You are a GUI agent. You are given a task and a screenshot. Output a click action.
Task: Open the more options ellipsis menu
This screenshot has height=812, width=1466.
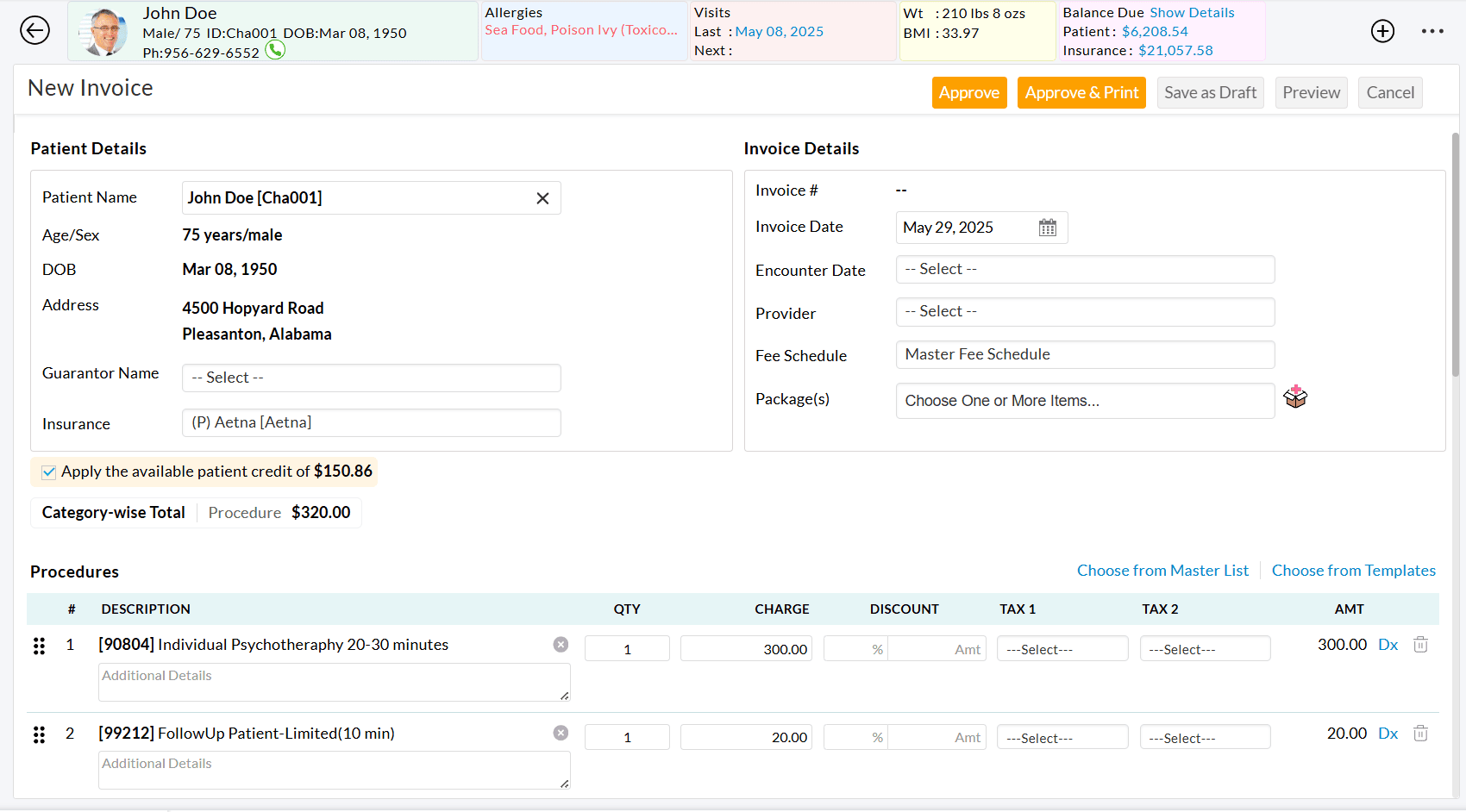(1432, 30)
